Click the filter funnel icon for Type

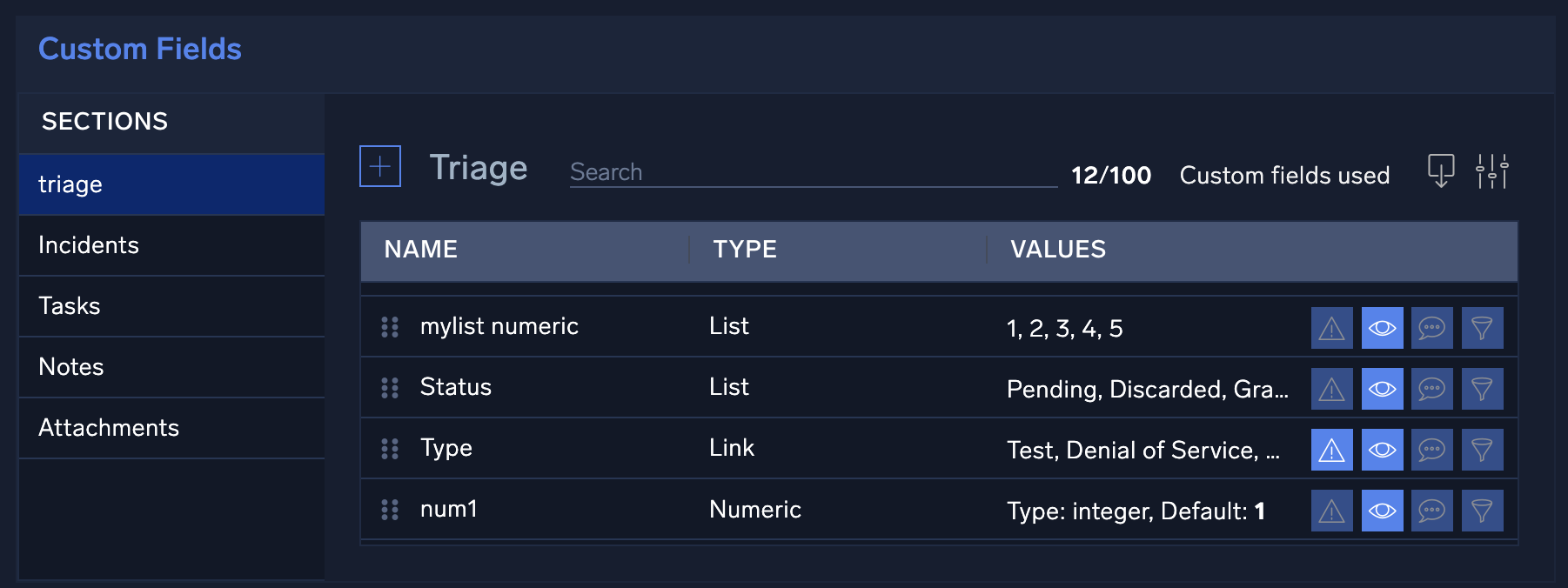pyautogui.click(x=1482, y=450)
